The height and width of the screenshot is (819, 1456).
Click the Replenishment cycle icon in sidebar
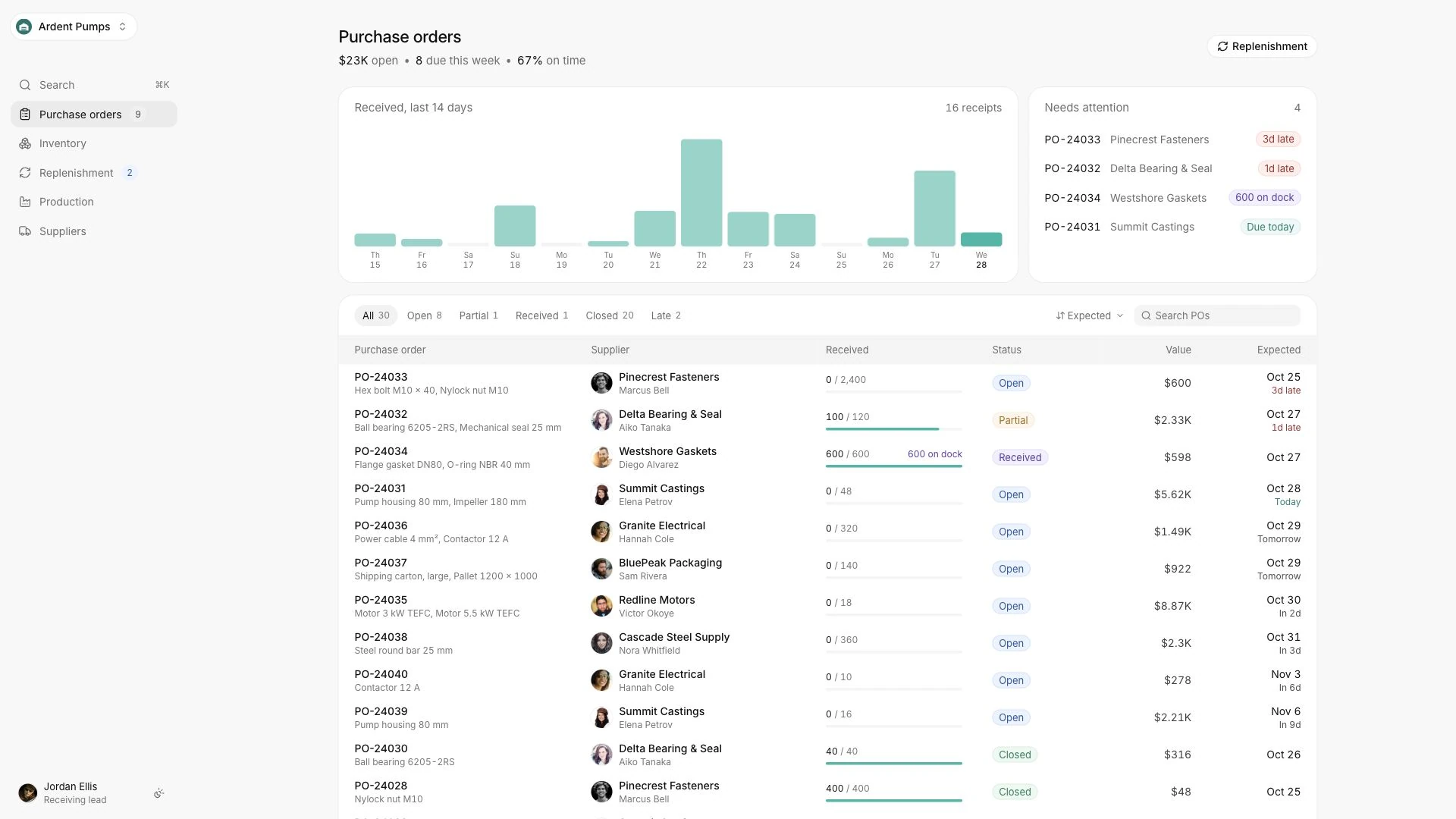25,173
